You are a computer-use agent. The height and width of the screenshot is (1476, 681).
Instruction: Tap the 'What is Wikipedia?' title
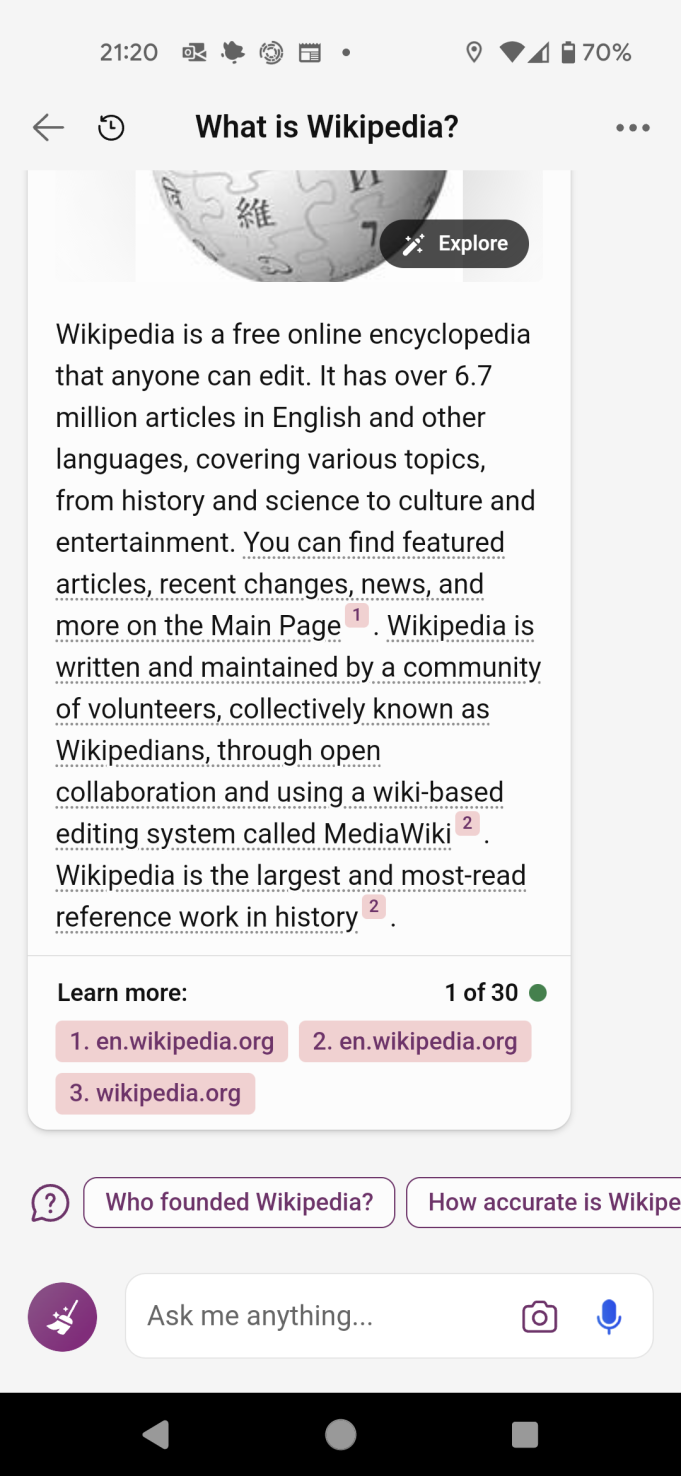coord(327,127)
